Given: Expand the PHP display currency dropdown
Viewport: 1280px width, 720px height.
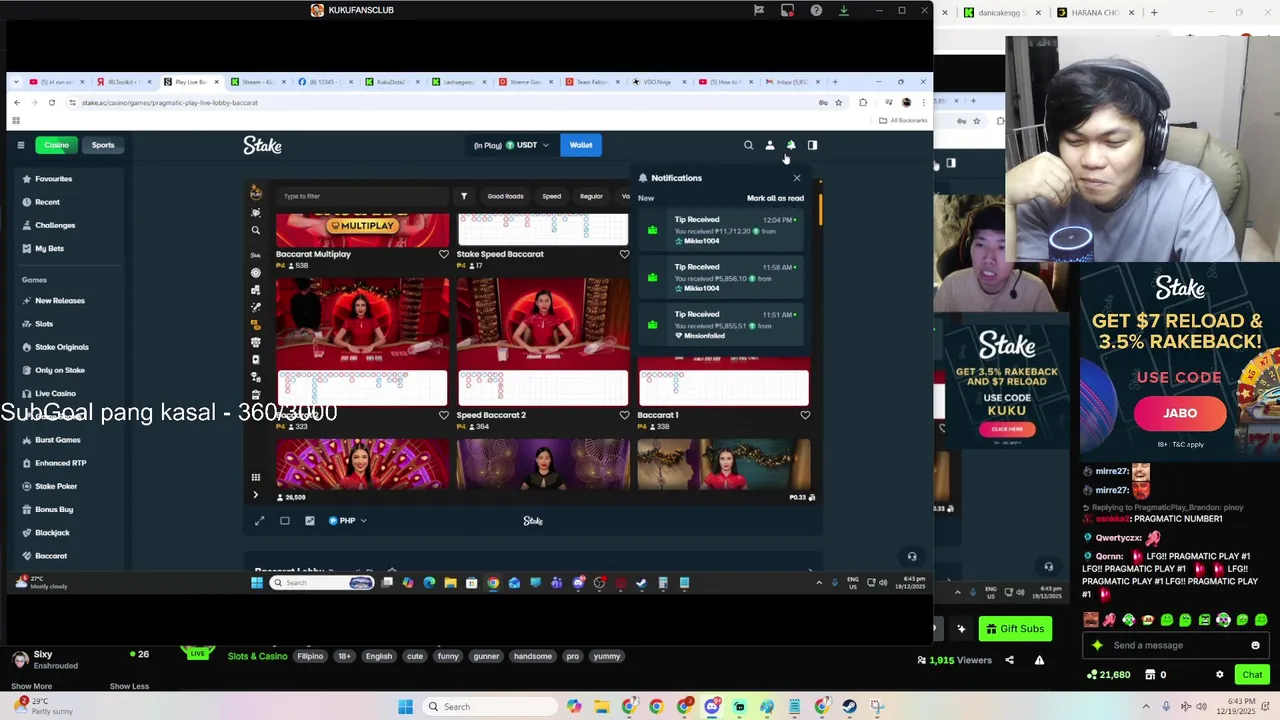Looking at the screenshot, I should [347, 521].
